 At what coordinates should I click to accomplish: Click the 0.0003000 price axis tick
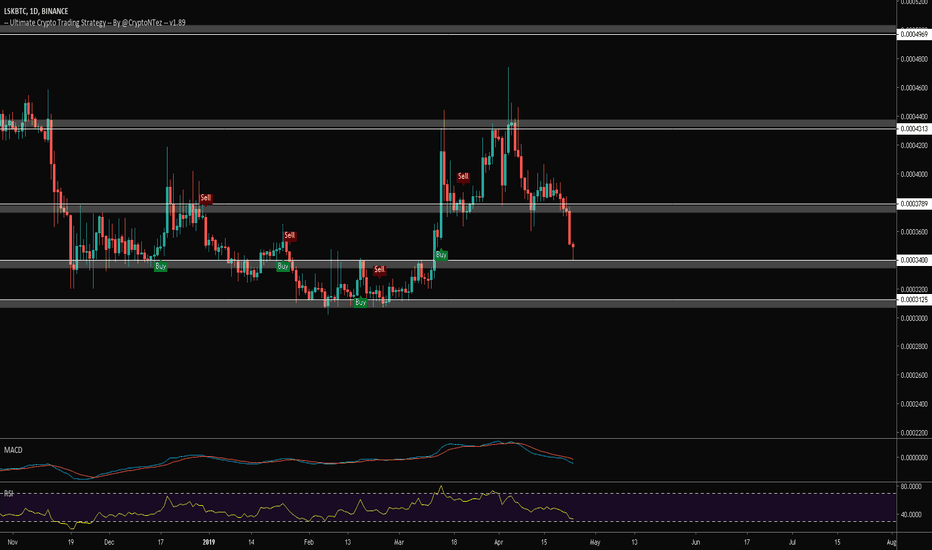click(914, 318)
